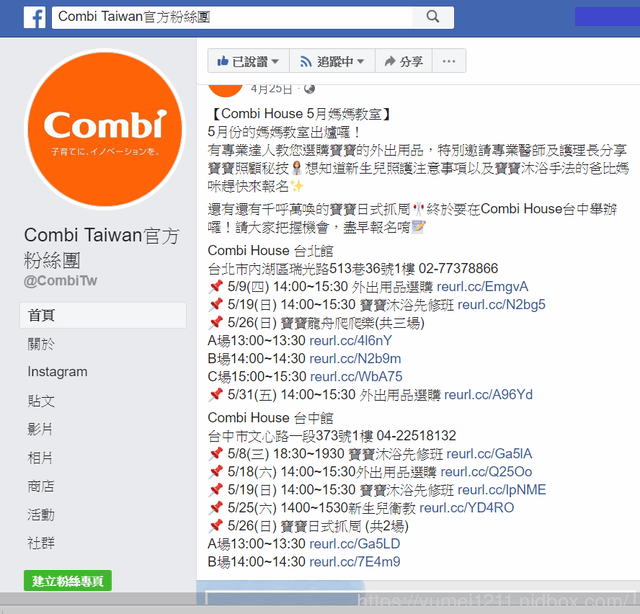
Task: Click the green 建立粉絲專頁 button
Action: tap(68, 581)
